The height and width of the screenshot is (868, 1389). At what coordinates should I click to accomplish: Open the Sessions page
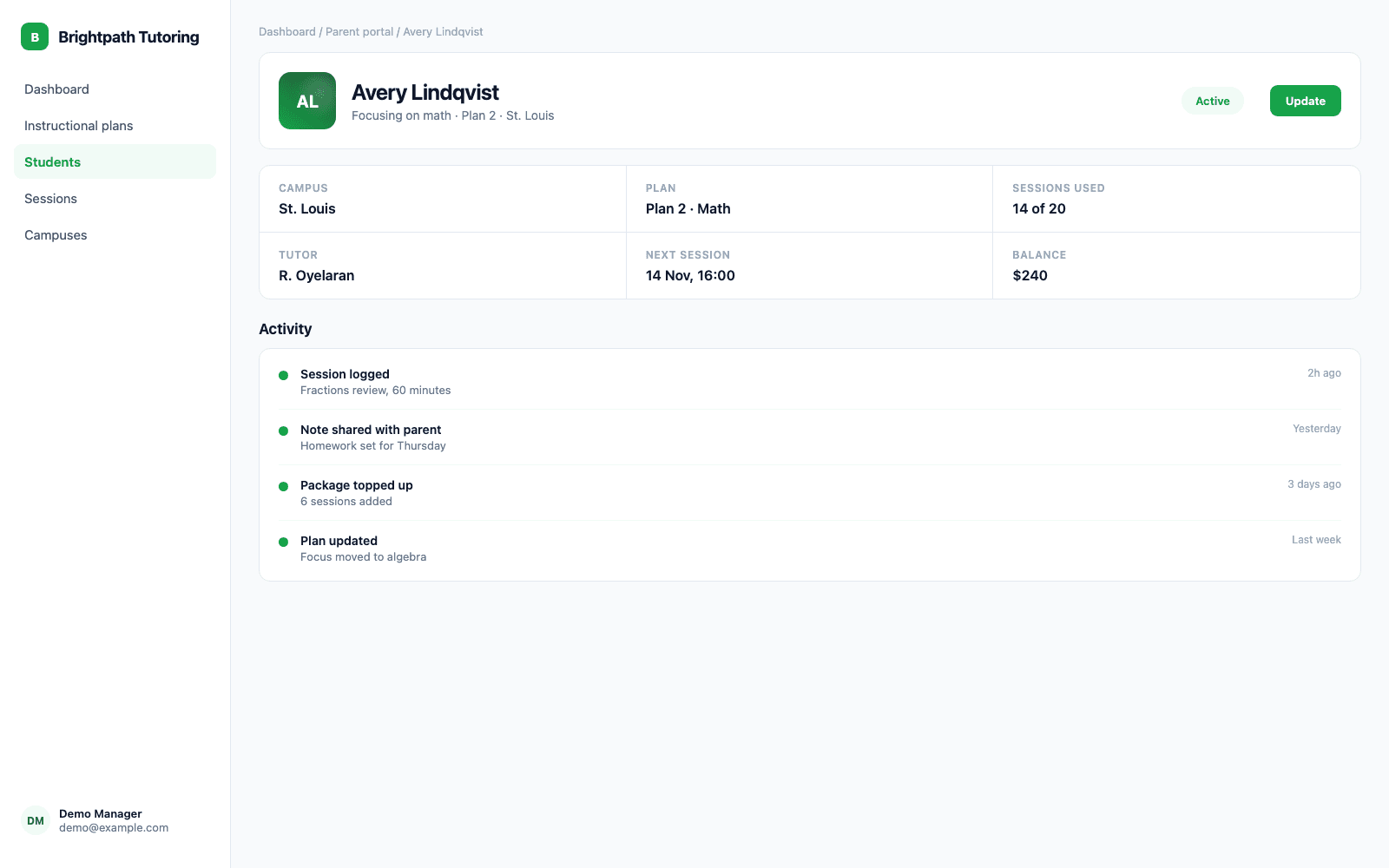coord(115,199)
